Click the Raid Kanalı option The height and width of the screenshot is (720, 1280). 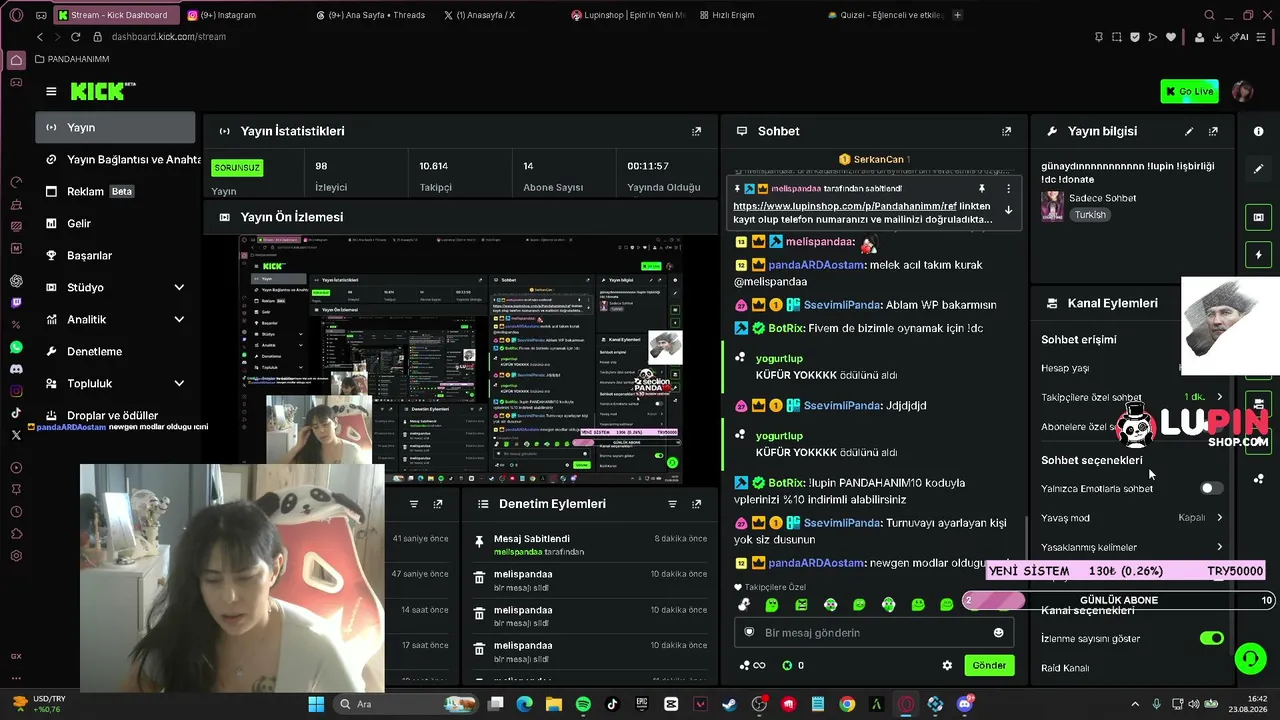(x=1065, y=667)
